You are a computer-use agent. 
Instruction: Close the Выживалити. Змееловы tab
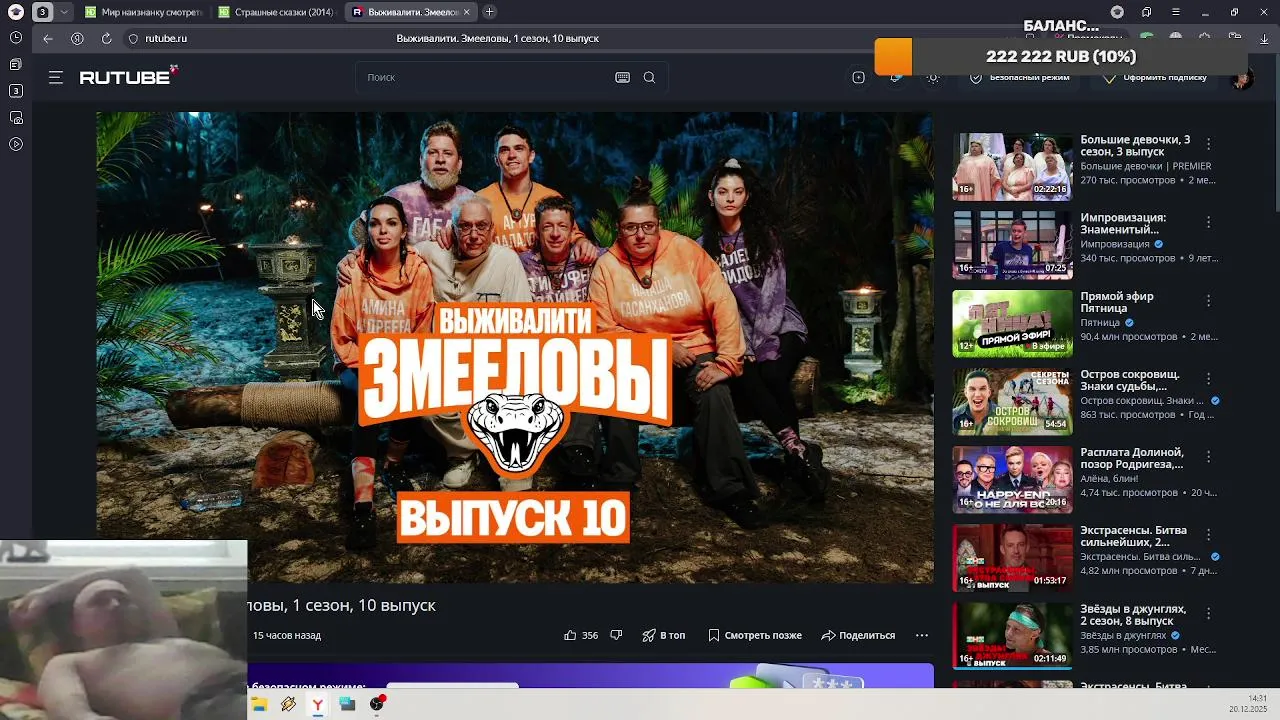coord(467,12)
